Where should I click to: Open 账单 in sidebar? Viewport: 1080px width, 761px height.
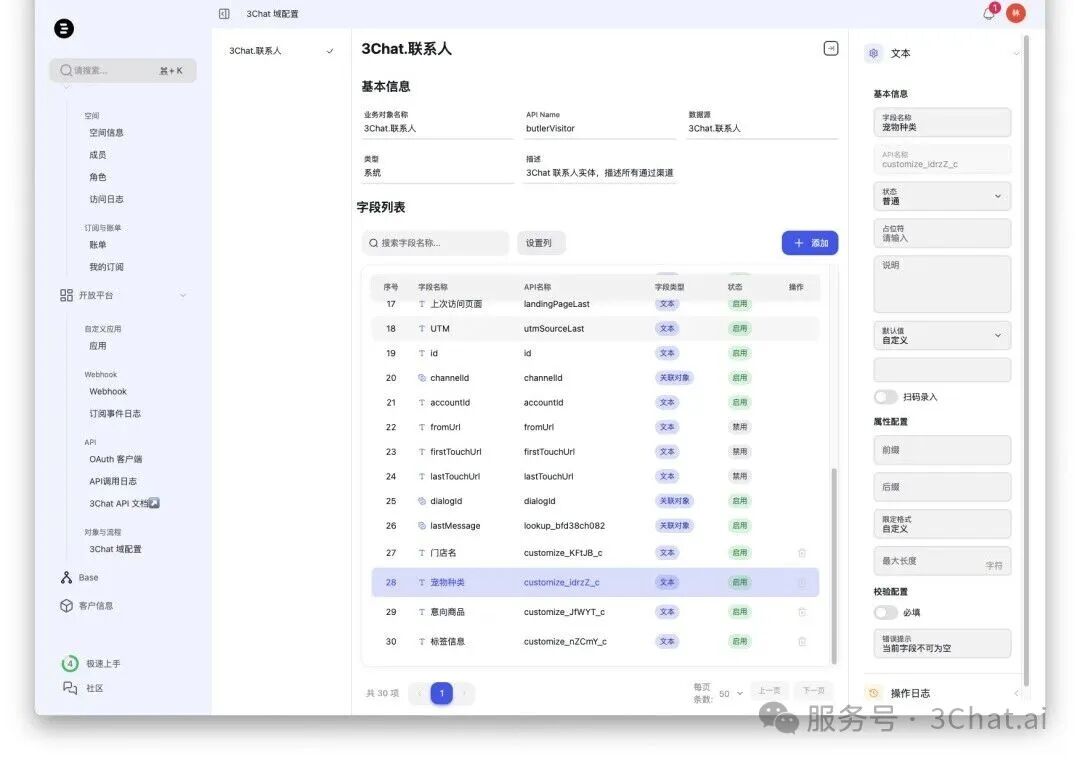98,244
